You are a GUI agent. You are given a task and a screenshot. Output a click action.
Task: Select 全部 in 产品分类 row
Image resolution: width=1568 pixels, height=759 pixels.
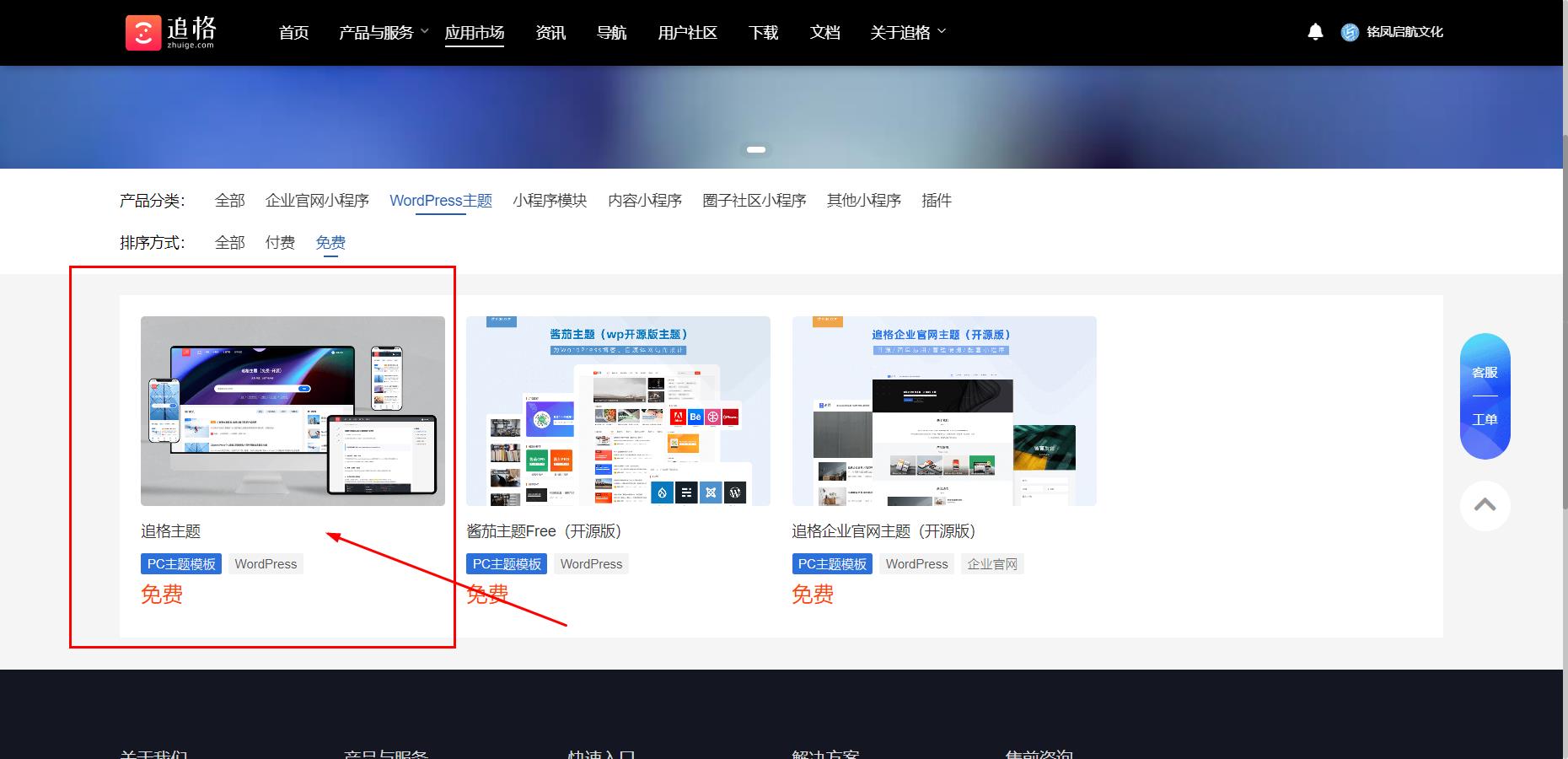point(229,201)
